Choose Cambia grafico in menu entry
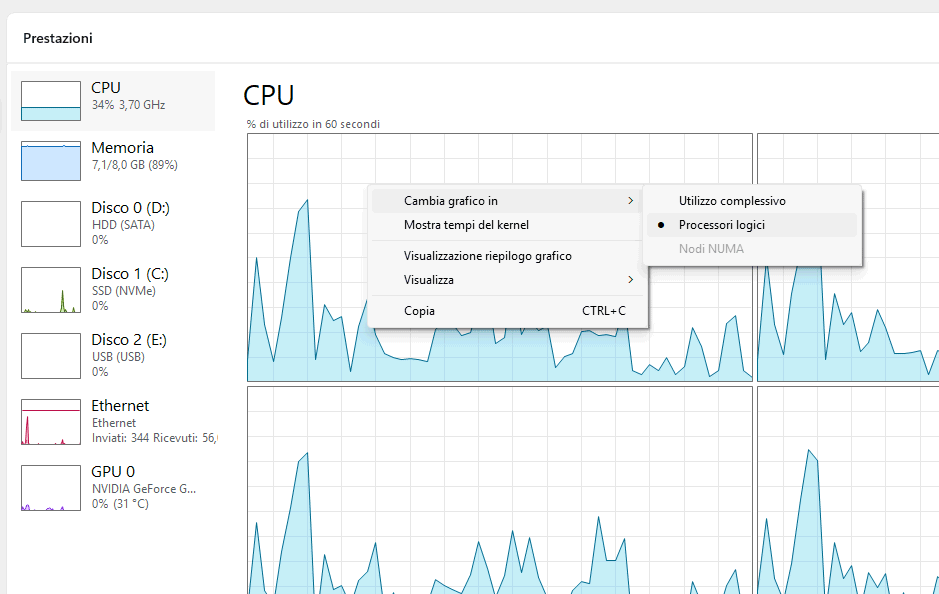 coord(507,201)
